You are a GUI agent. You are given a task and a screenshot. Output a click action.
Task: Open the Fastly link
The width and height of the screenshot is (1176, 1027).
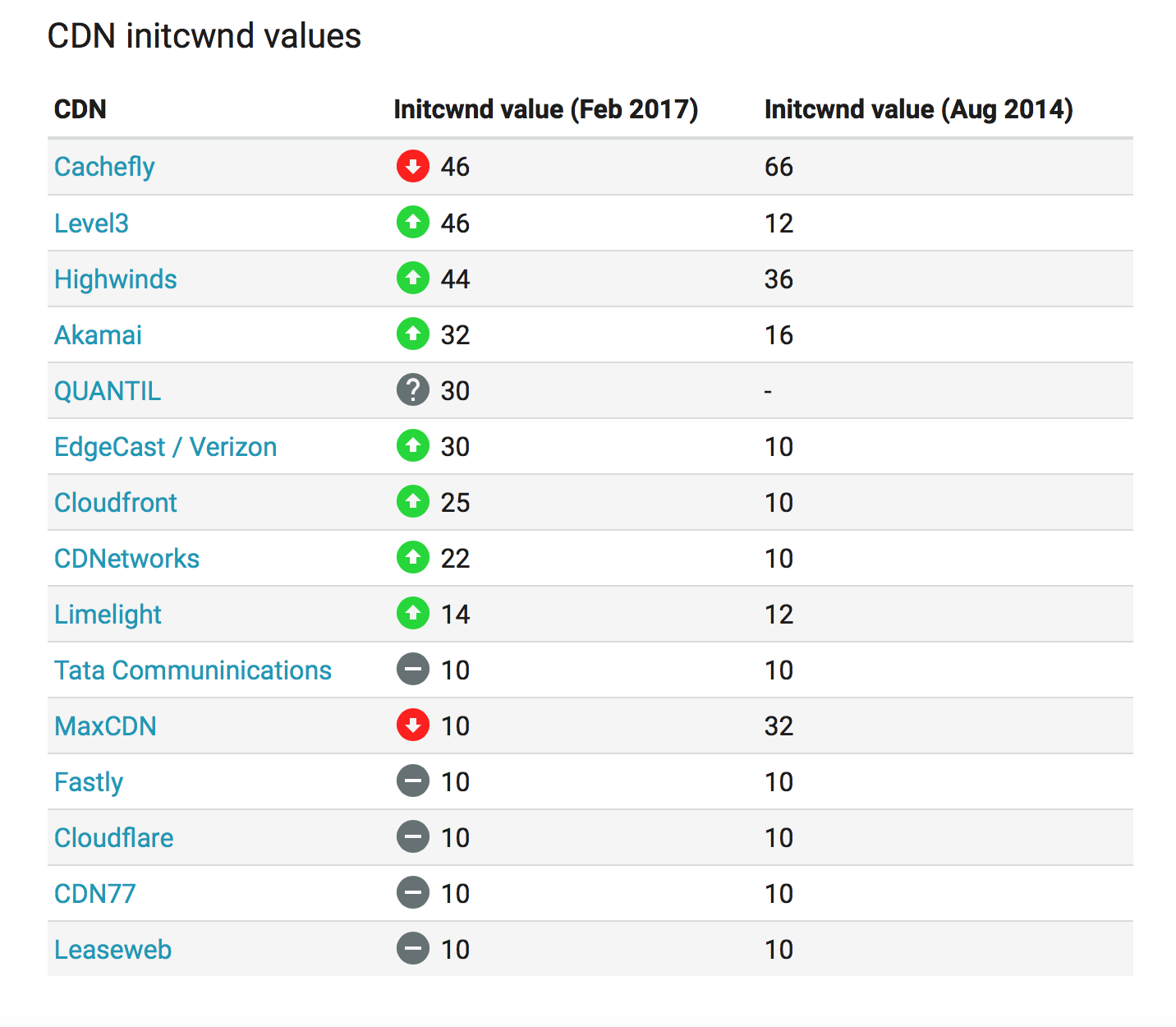[x=89, y=782]
